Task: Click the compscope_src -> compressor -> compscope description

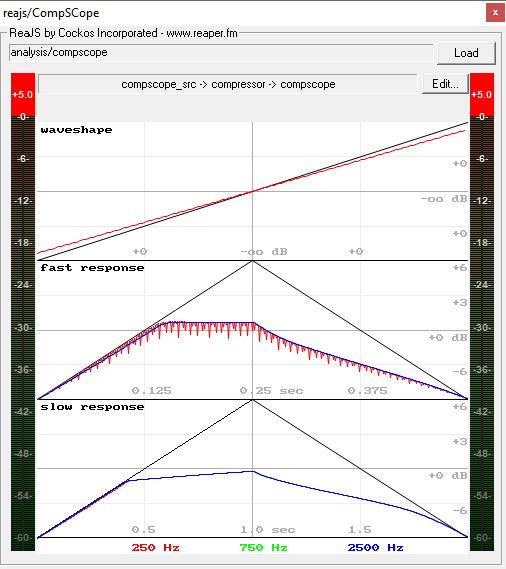Action: pyautogui.click(x=228, y=84)
